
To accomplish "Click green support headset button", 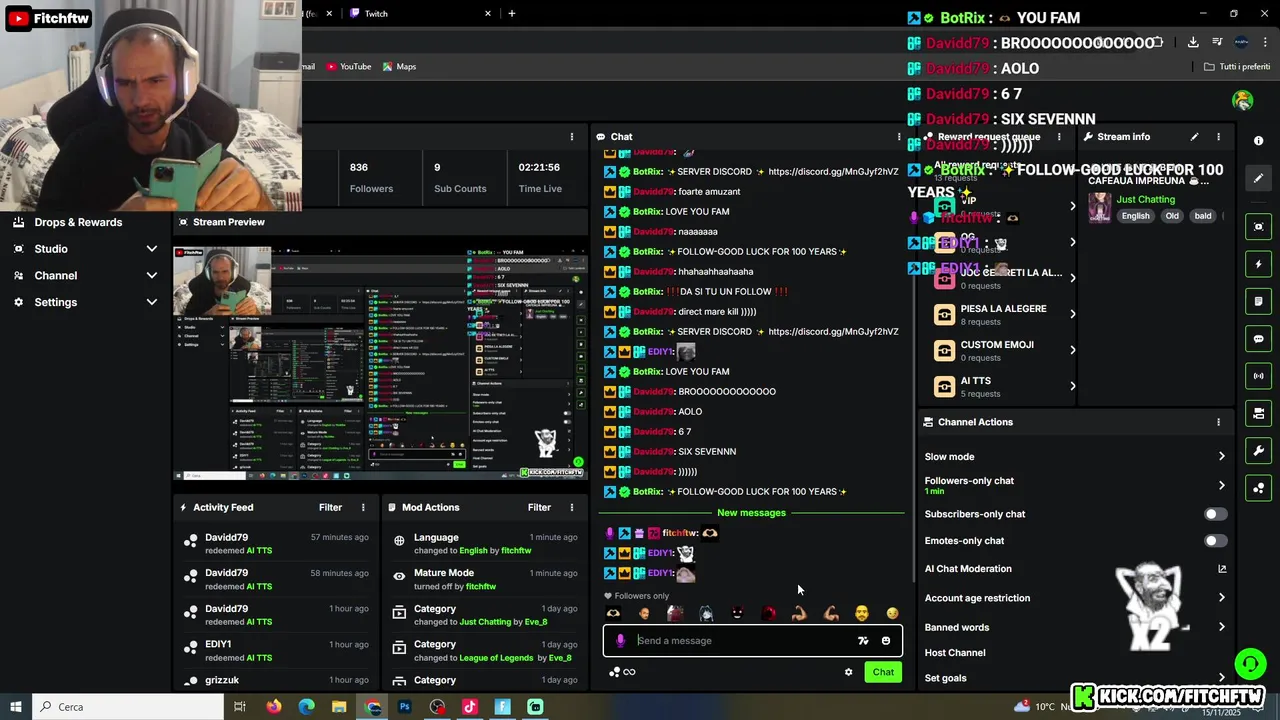I will tap(1249, 664).
